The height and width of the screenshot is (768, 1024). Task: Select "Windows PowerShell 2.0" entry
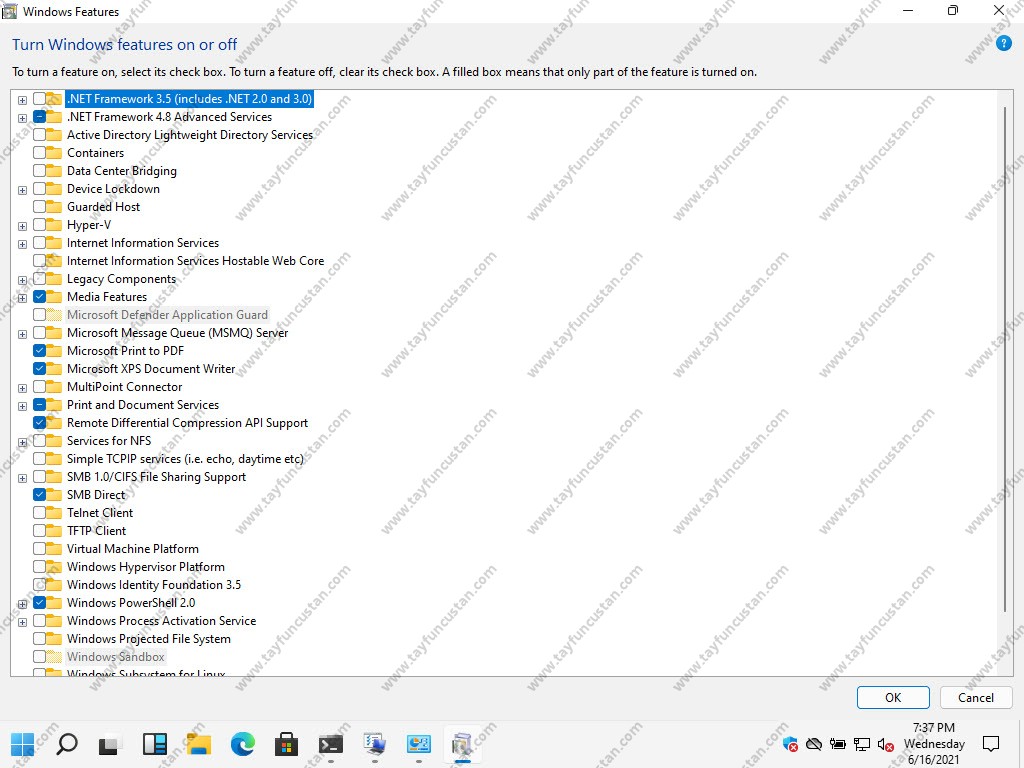131,603
